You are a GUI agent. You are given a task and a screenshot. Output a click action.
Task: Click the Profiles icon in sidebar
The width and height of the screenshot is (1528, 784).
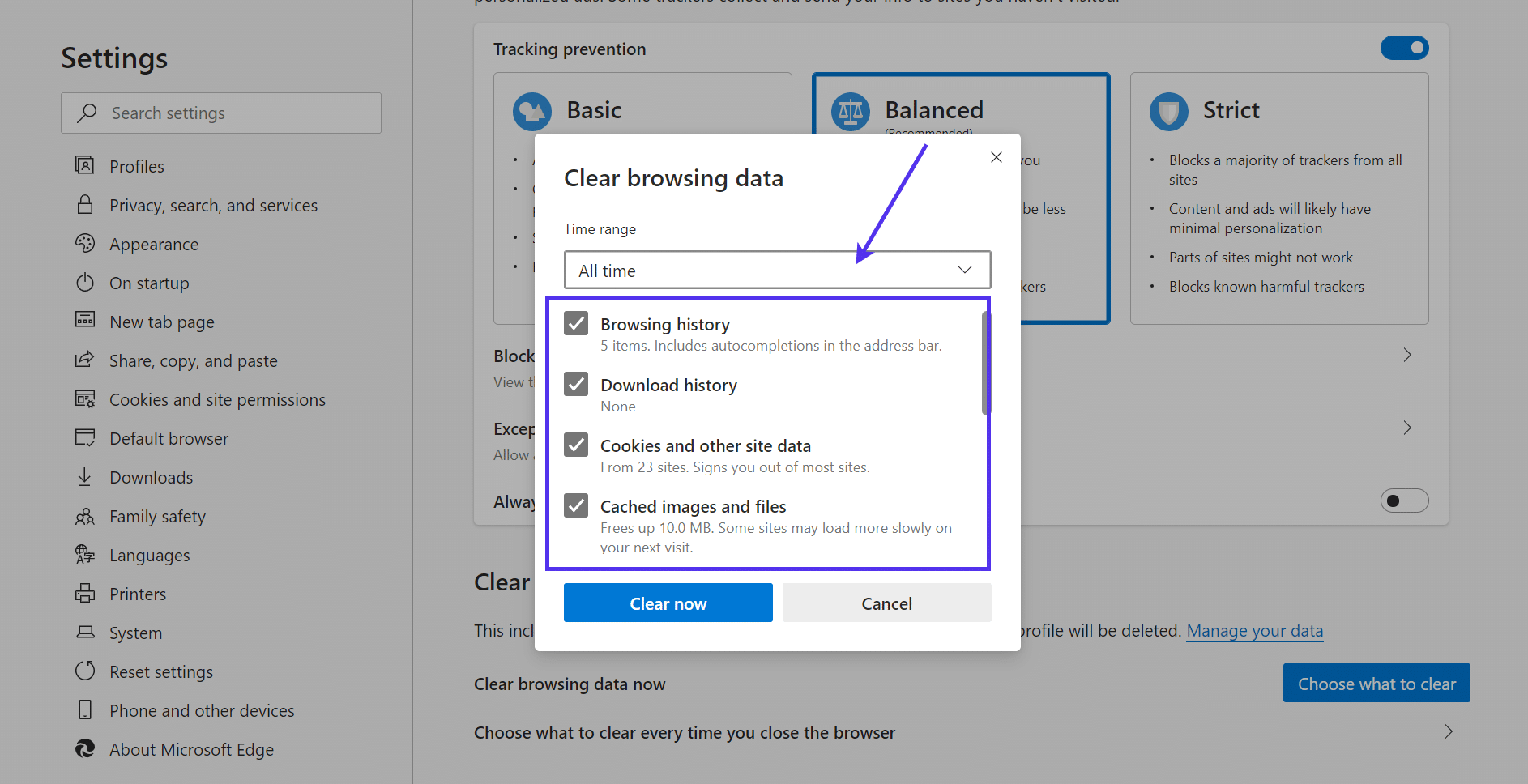(86, 165)
